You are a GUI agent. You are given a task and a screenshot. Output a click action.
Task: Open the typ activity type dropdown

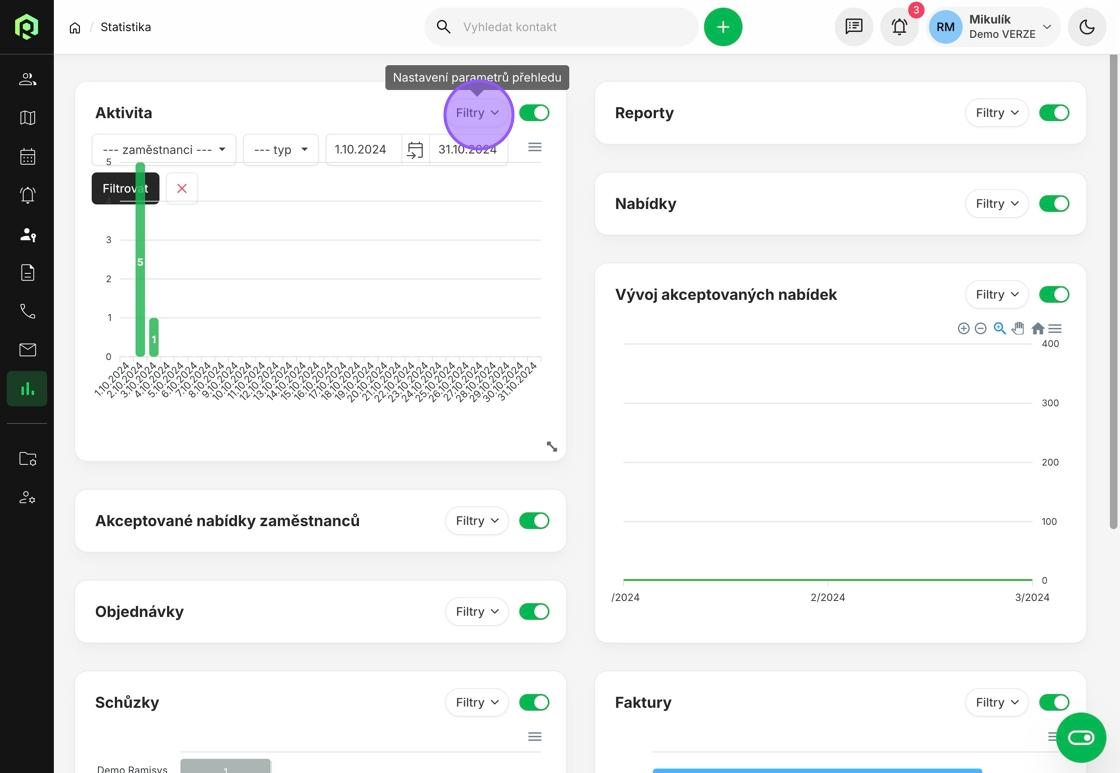pyautogui.click(x=281, y=149)
